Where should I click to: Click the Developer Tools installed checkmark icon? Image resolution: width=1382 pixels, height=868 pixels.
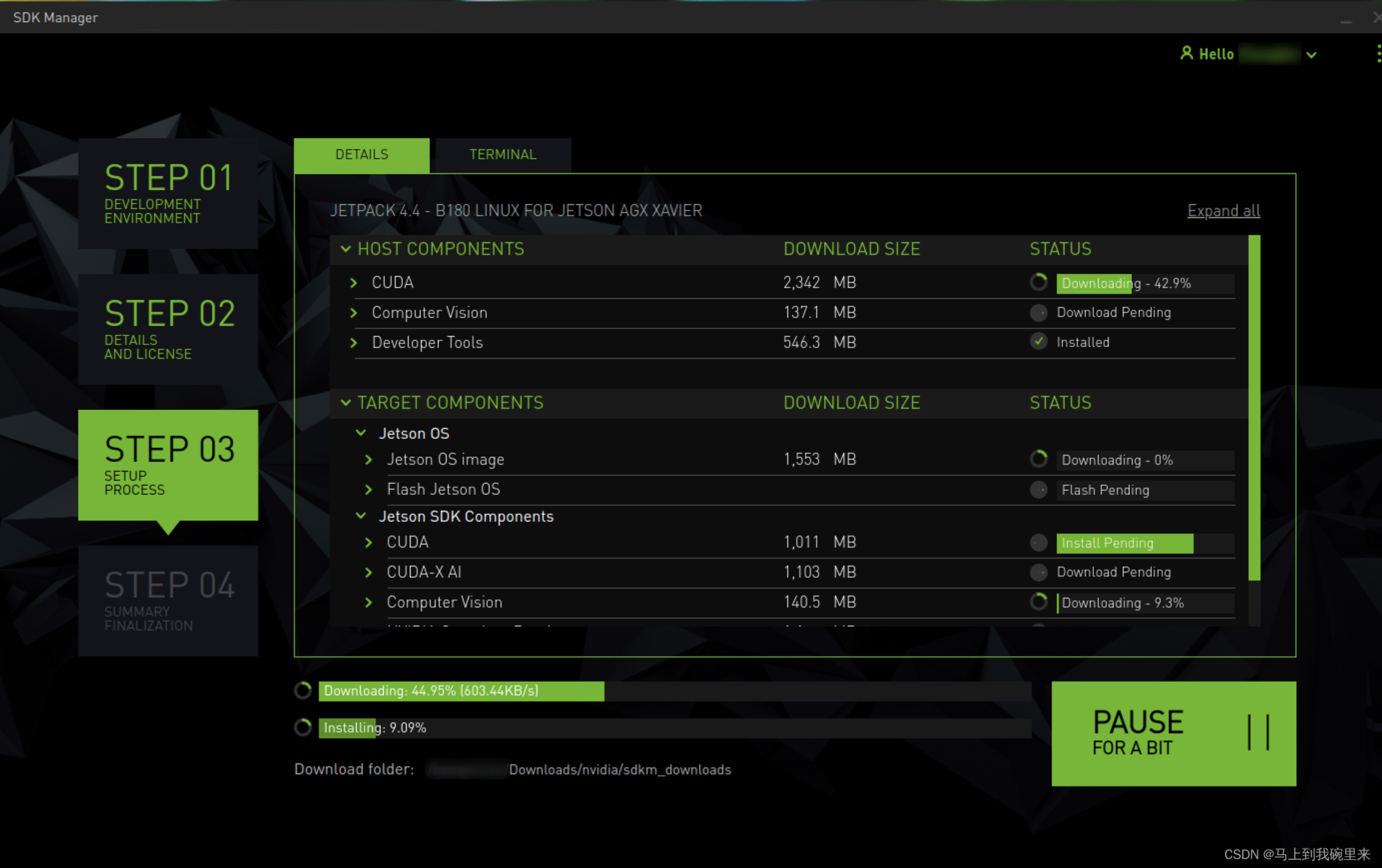coord(1039,341)
